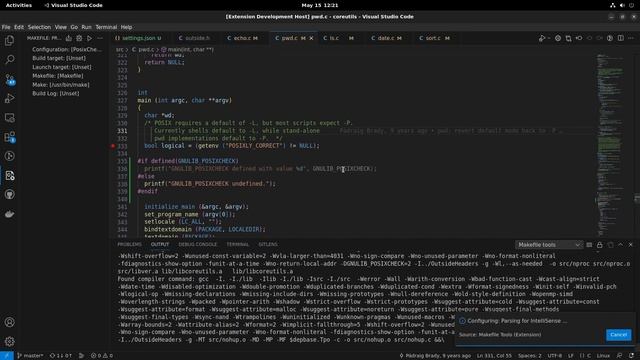This screenshot has height=360, width=640.
Task: Open the Search view icon
Action: tap(9, 60)
